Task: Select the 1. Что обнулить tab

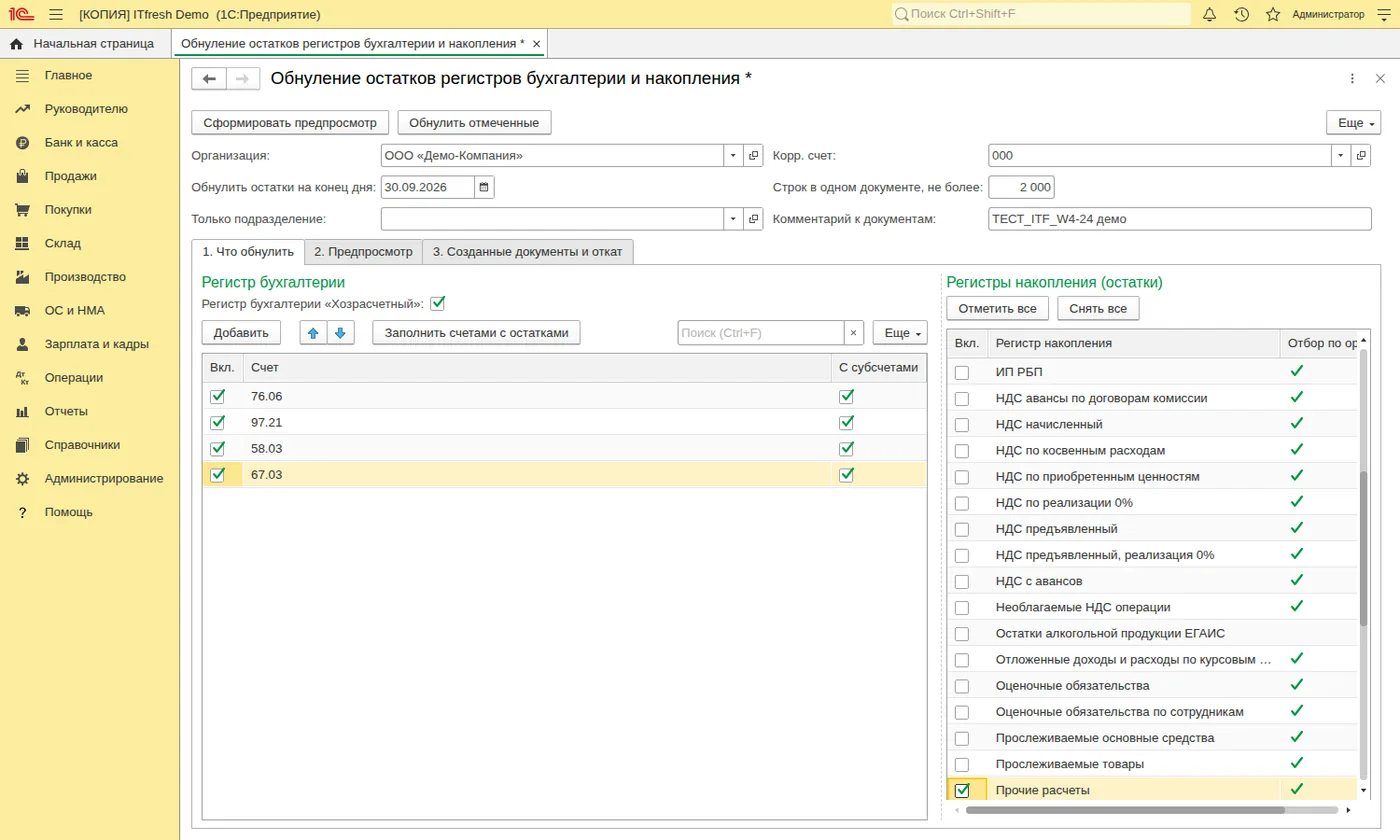Action: click(247, 252)
